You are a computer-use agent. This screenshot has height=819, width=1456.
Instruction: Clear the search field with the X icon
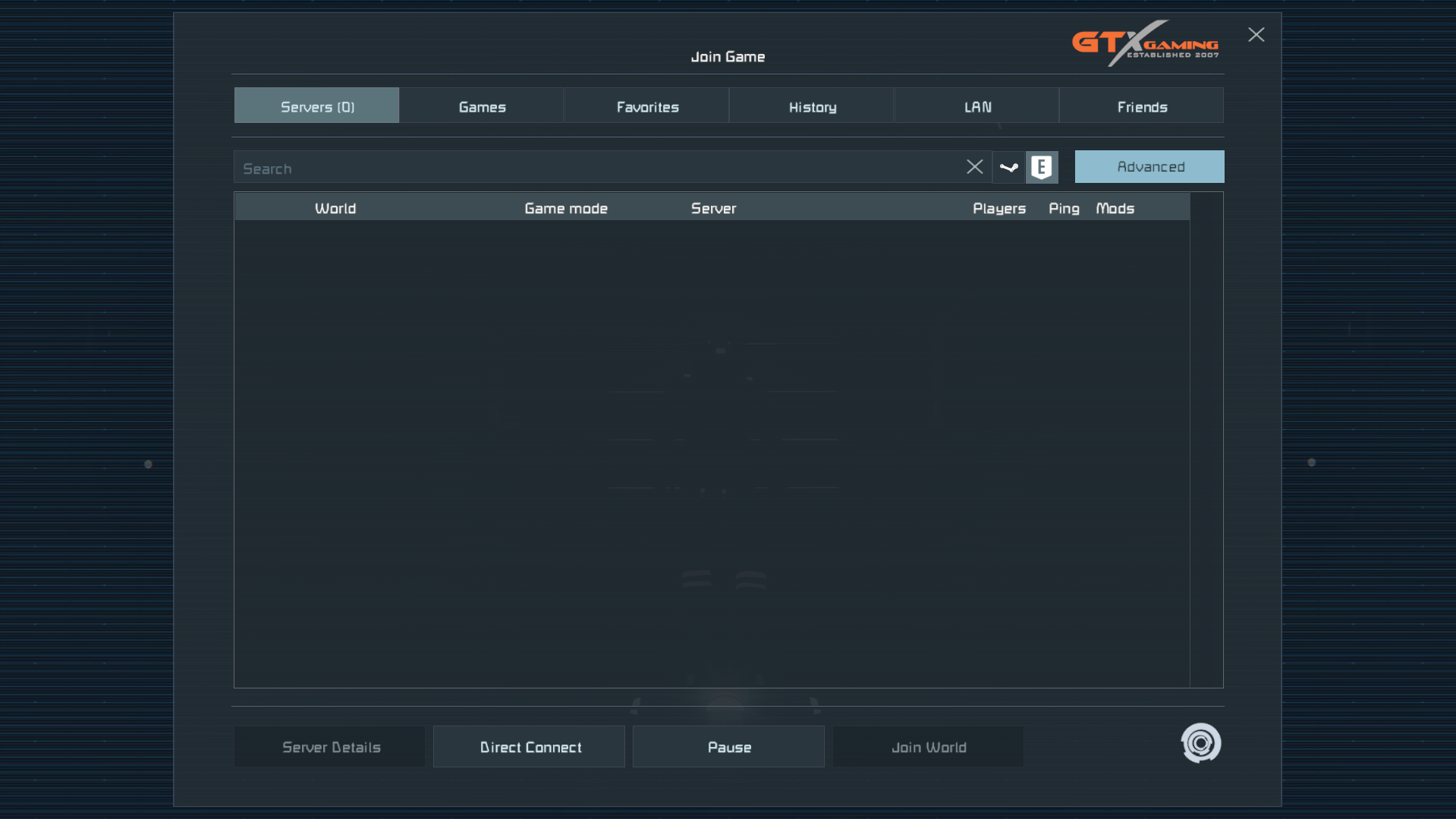[x=974, y=167]
